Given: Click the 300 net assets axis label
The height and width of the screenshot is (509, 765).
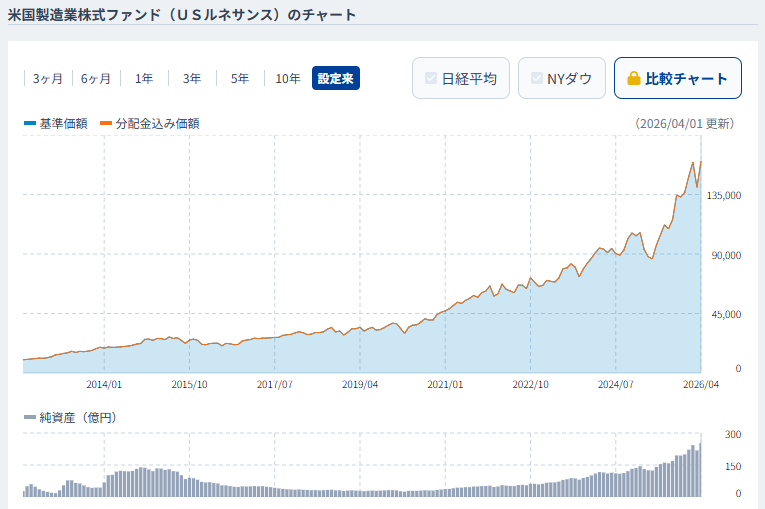Looking at the screenshot, I should click(733, 434).
